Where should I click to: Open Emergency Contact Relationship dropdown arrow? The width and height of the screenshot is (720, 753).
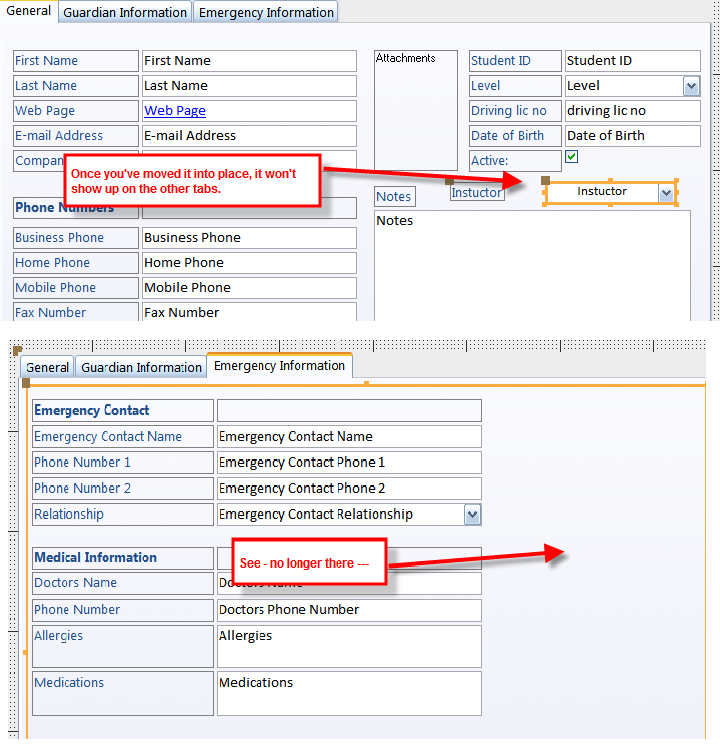[x=472, y=514]
